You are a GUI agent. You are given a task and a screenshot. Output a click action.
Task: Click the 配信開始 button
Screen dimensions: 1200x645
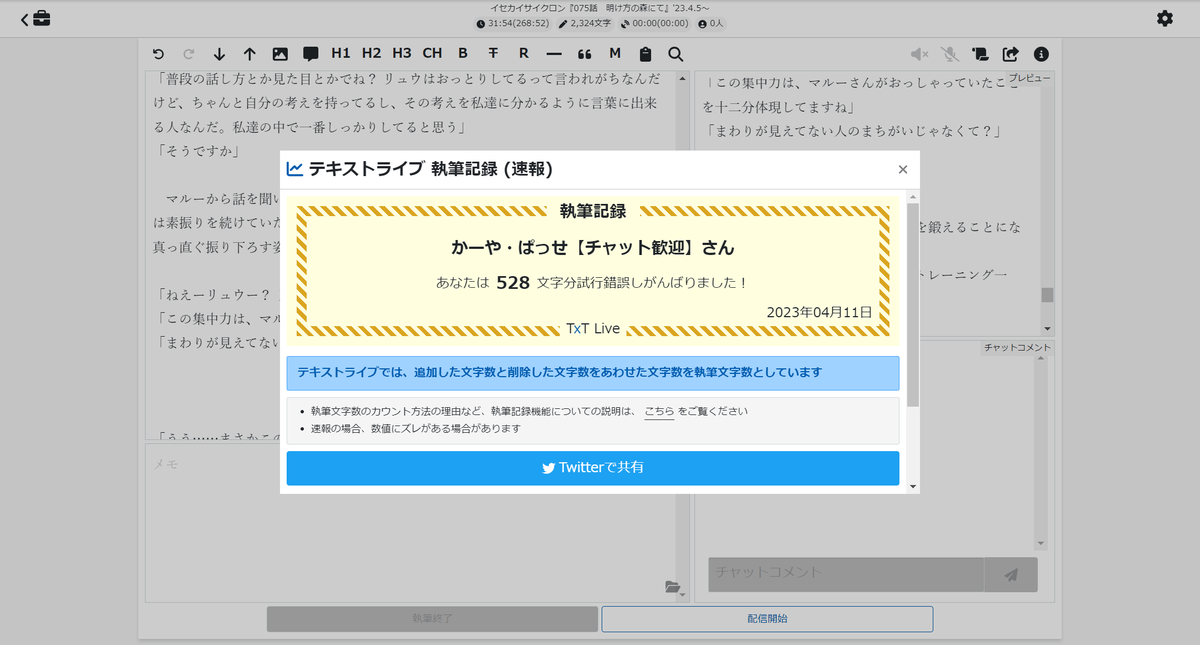[767, 619]
